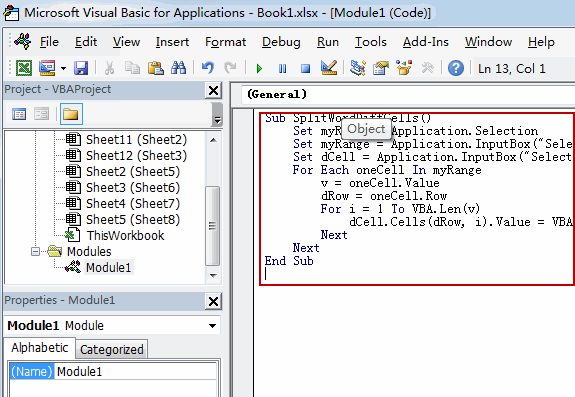Click project tree scrollbar up arrow

pos(213,140)
